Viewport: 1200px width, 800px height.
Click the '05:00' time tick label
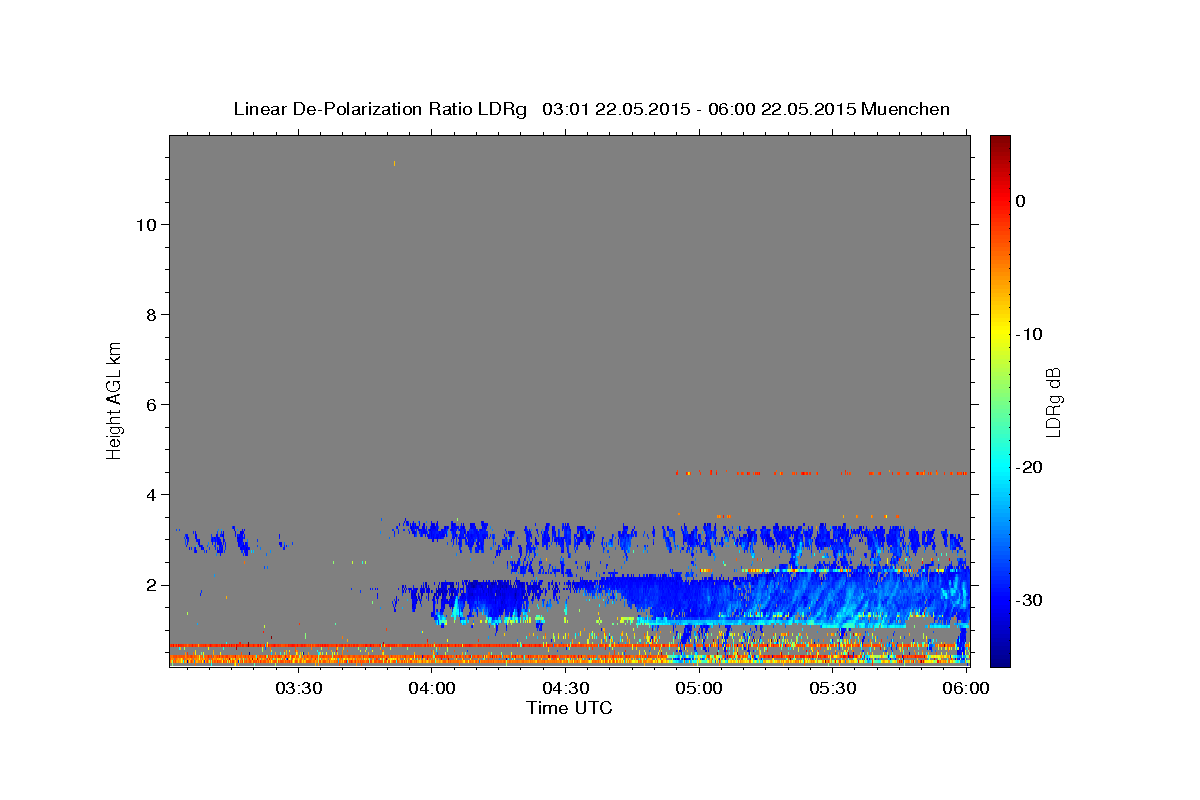pos(699,688)
